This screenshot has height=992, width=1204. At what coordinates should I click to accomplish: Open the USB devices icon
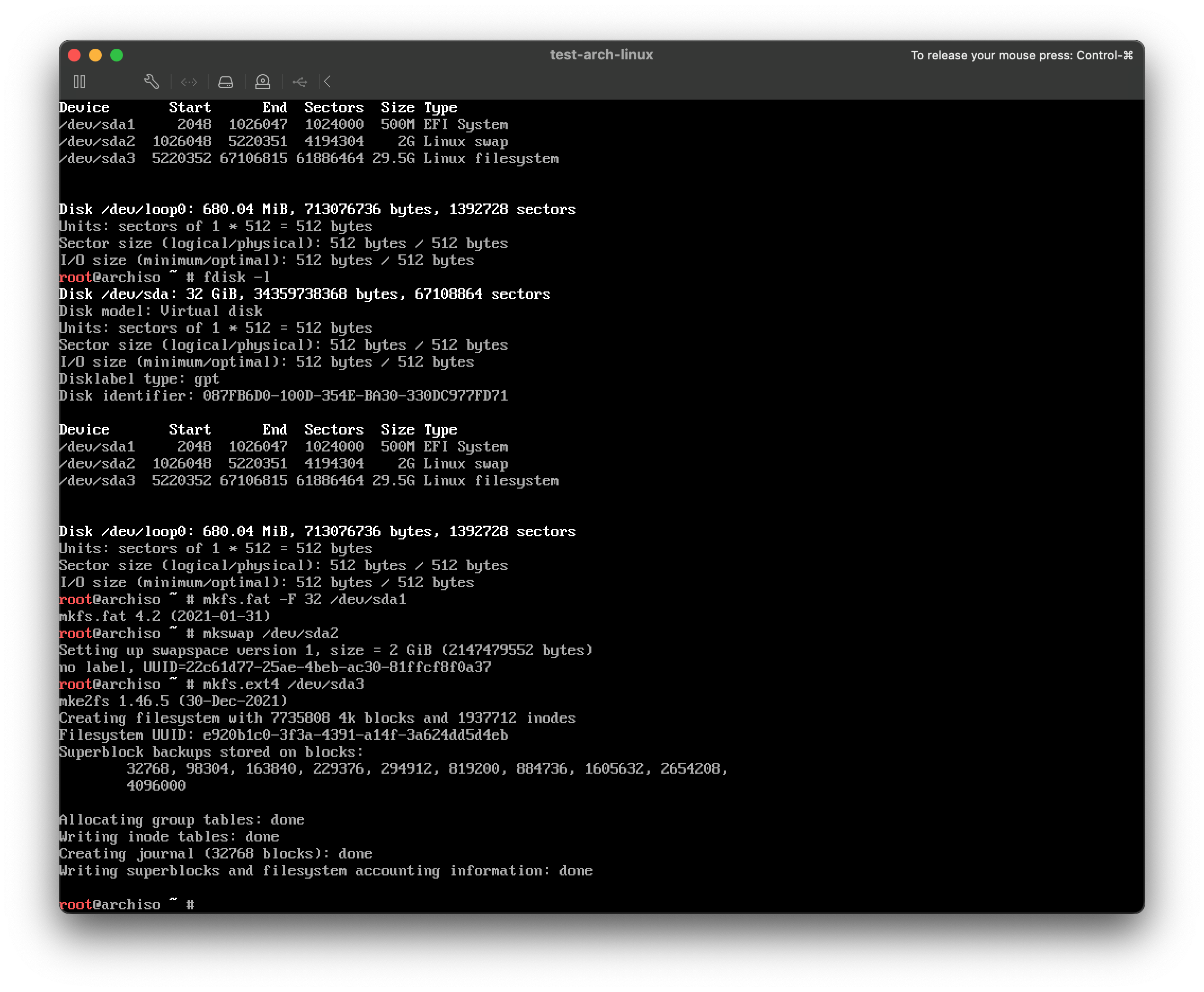point(300,82)
